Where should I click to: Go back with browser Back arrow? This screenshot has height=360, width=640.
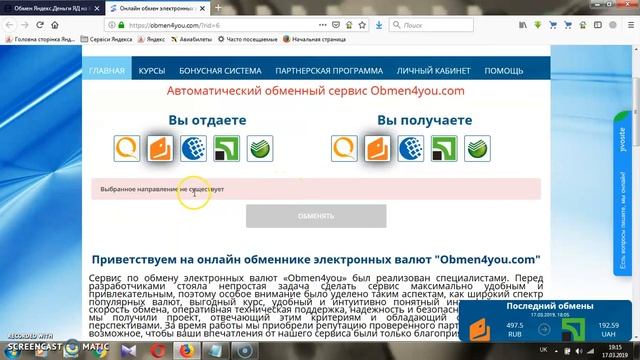pyautogui.click(x=9, y=25)
